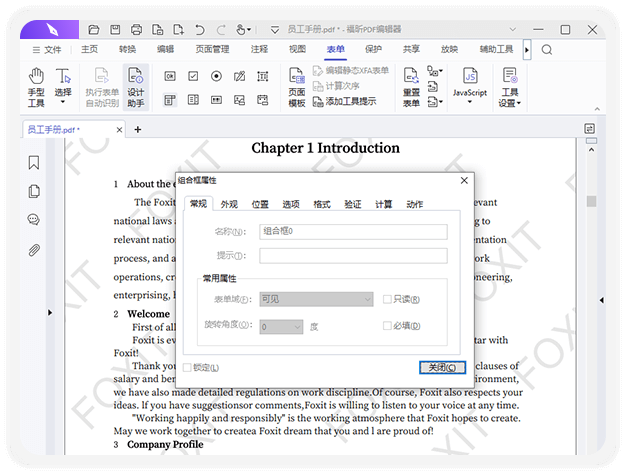Add a check box form field

[x=193, y=76]
